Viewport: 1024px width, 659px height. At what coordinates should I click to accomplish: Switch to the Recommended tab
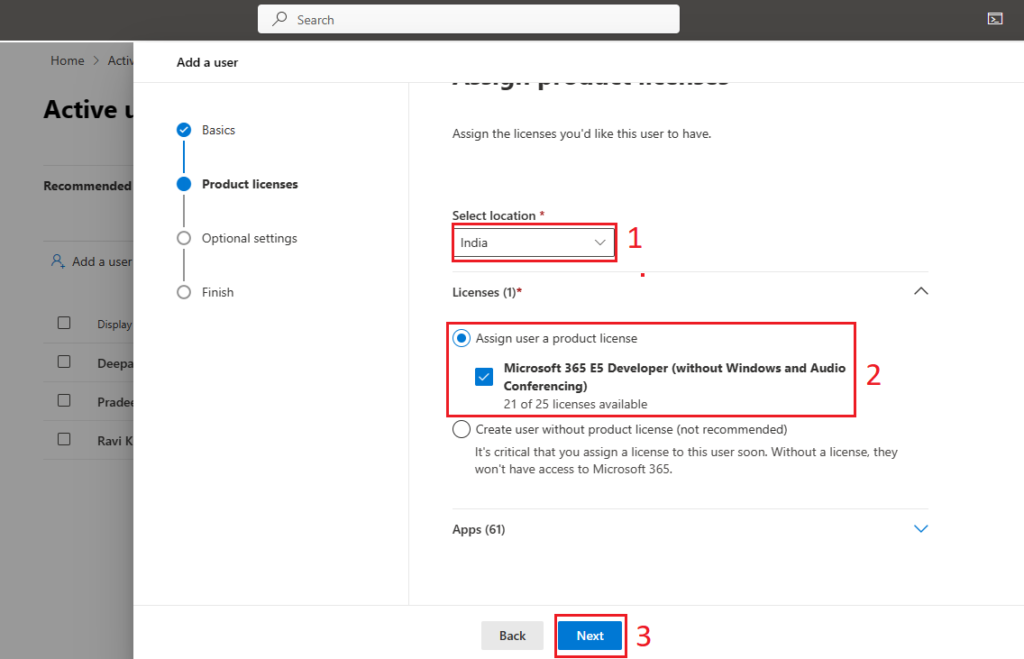[87, 185]
